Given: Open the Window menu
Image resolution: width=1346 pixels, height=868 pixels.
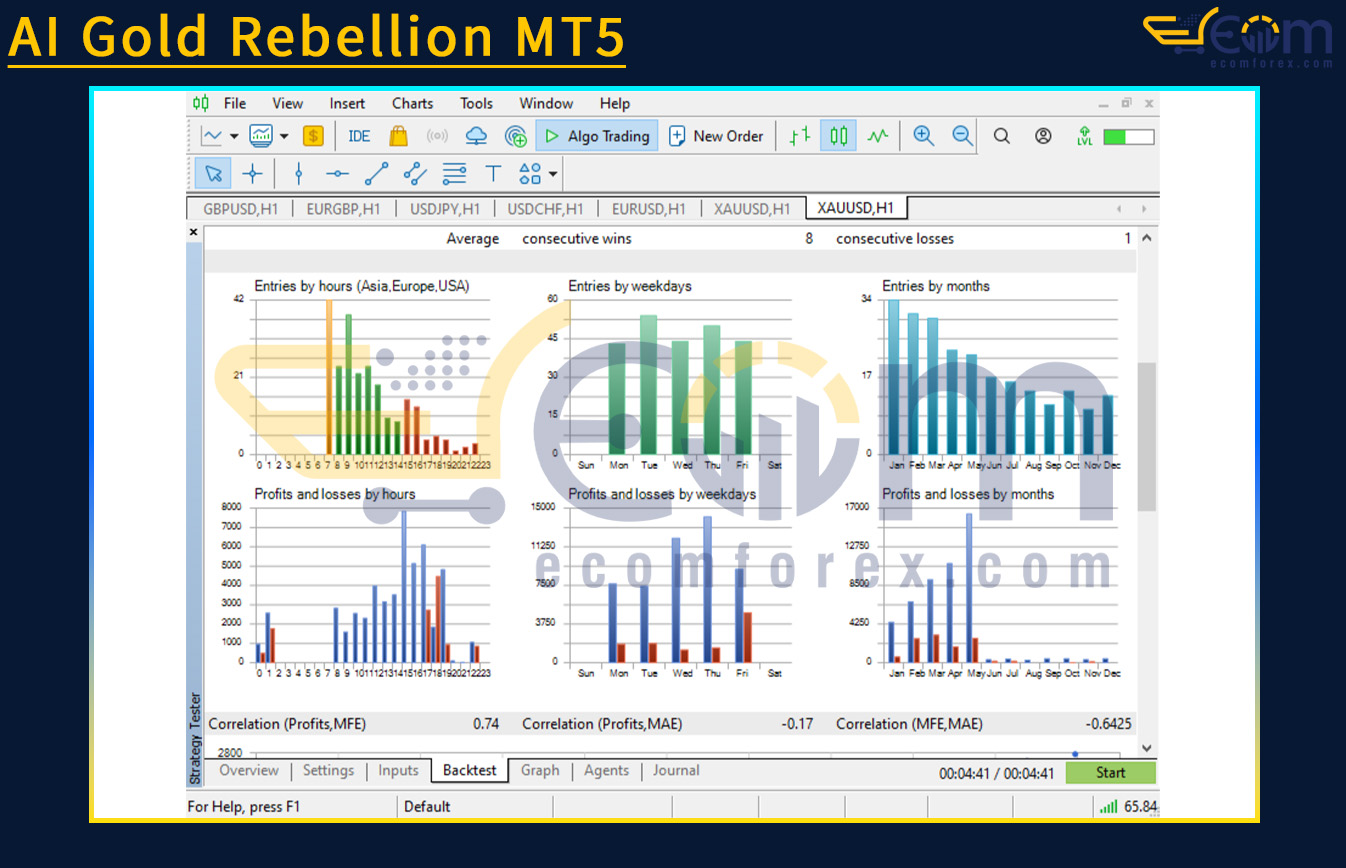Looking at the screenshot, I should coord(546,103).
